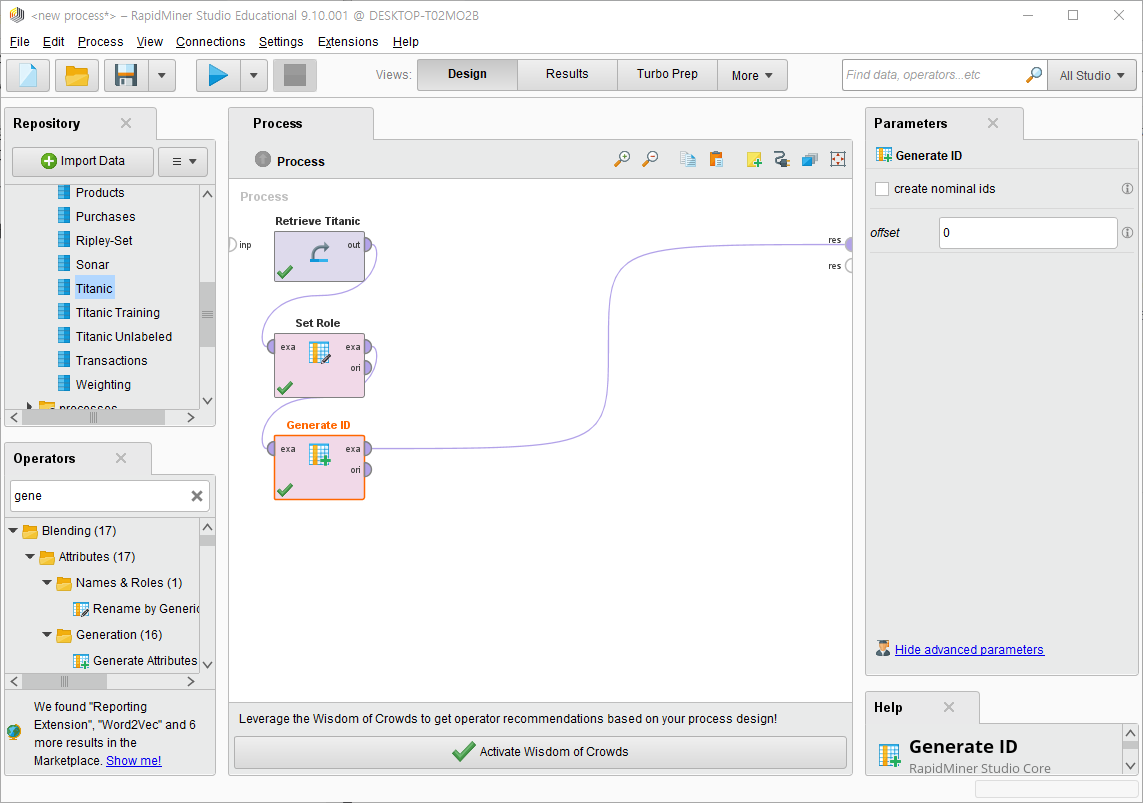The image size is (1143, 803).
Task: Open process using folder toolbar icon
Action: [77, 75]
